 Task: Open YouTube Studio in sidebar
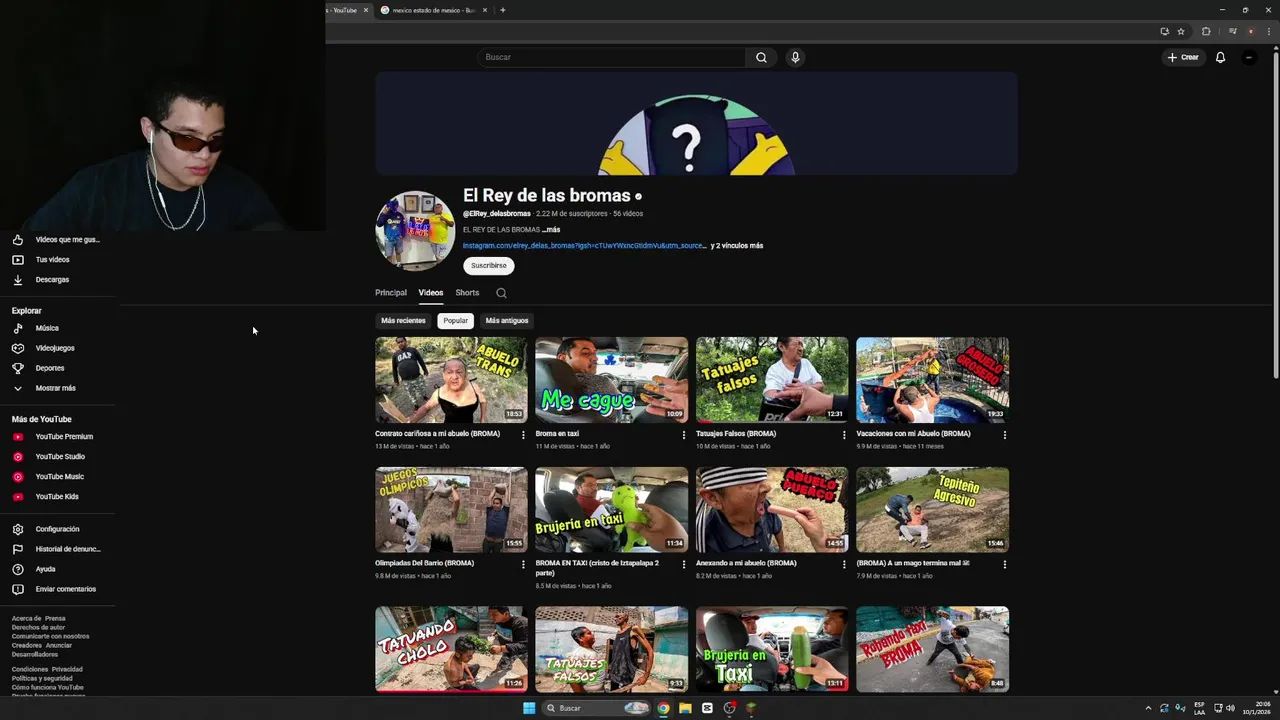click(60, 456)
